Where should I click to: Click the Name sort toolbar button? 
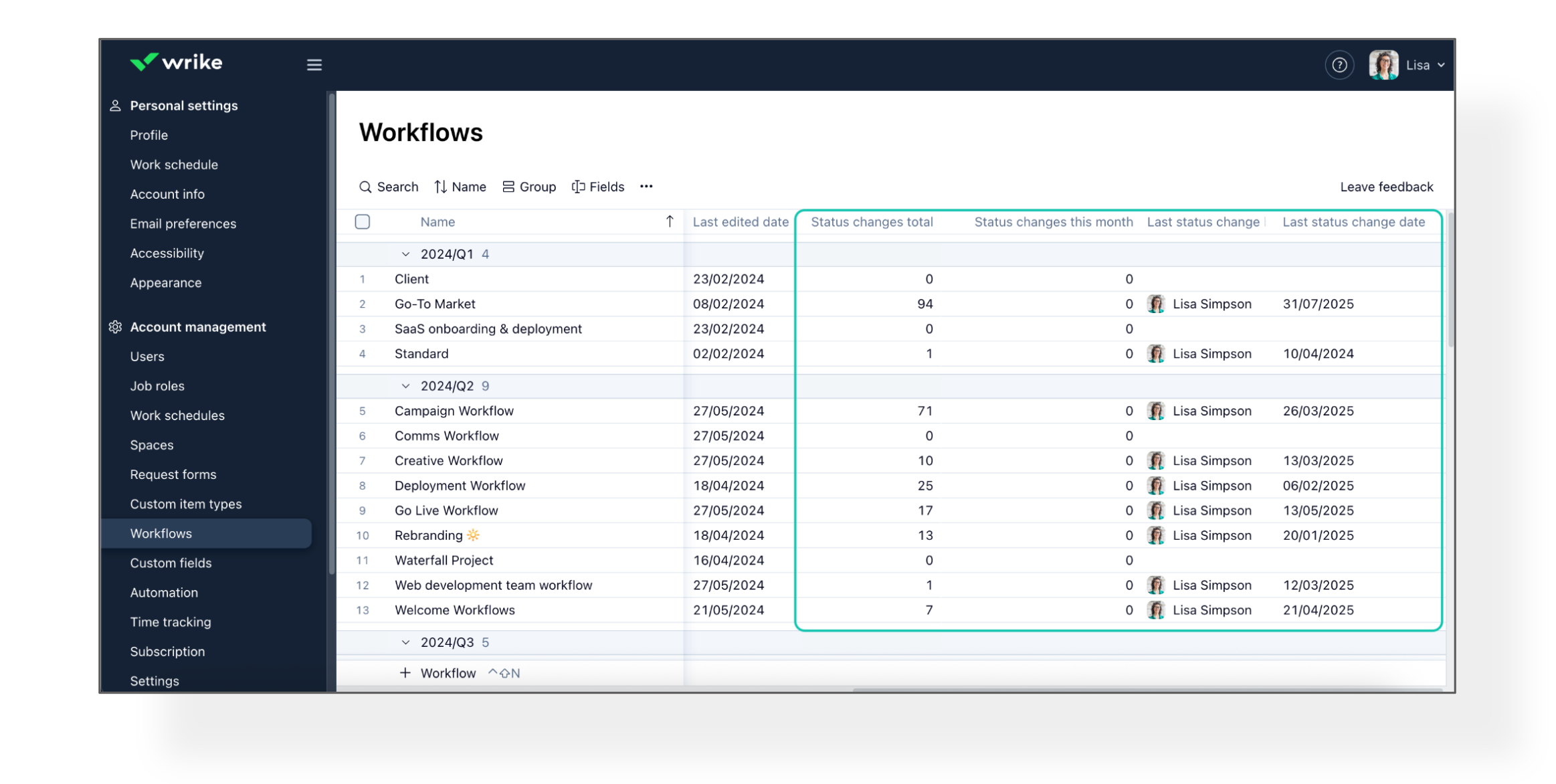pos(460,187)
